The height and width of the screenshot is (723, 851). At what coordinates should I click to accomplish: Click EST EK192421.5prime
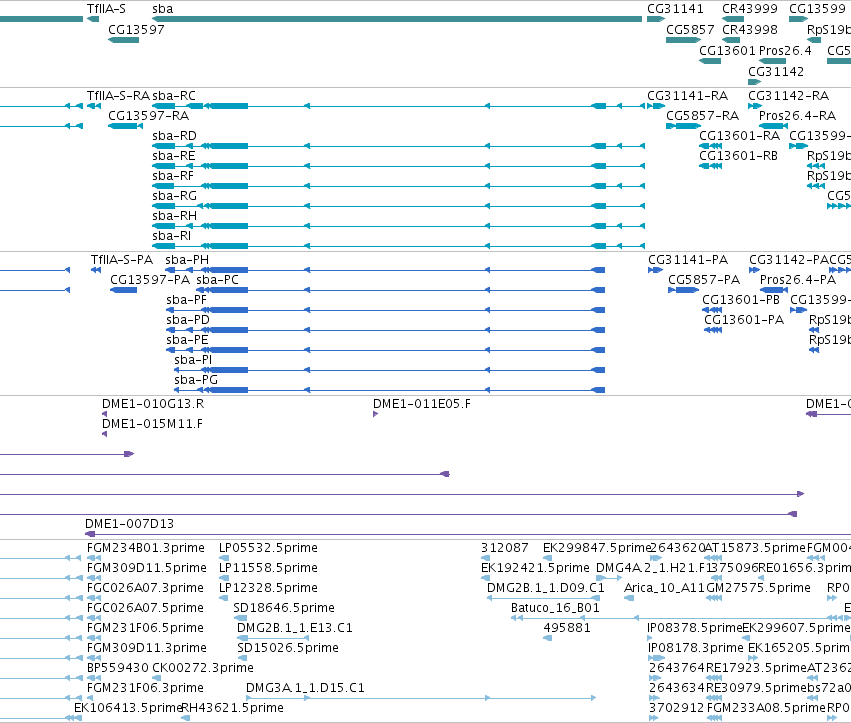535,568
